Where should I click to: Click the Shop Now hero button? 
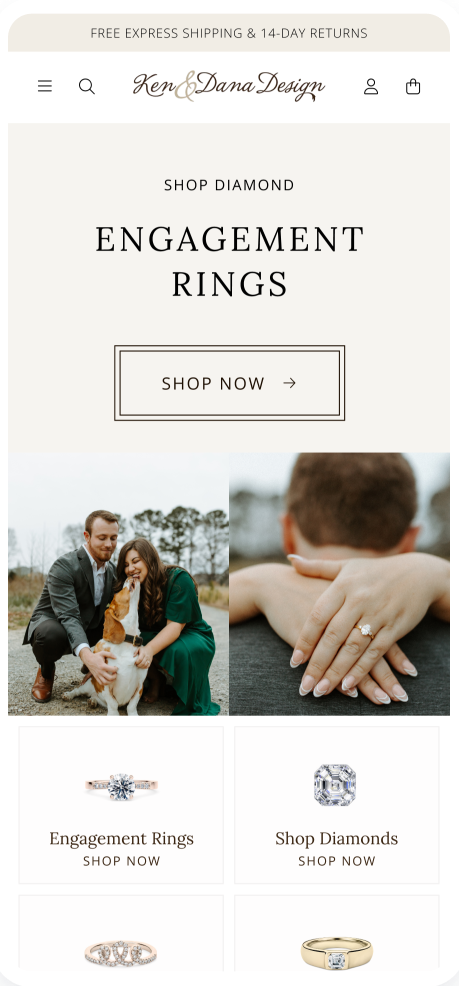point(230,383)
